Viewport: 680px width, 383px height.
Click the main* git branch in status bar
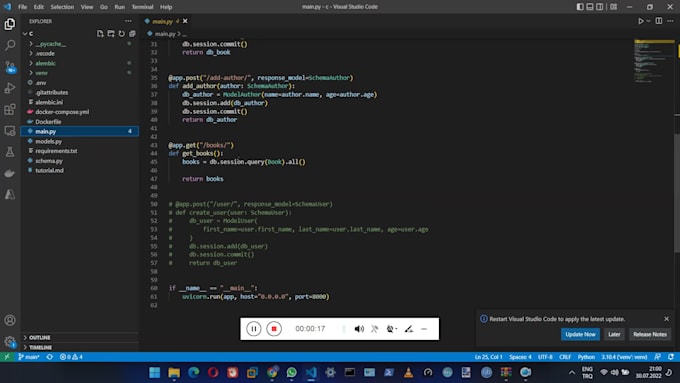pyautogui.click(x=29, y=357)
